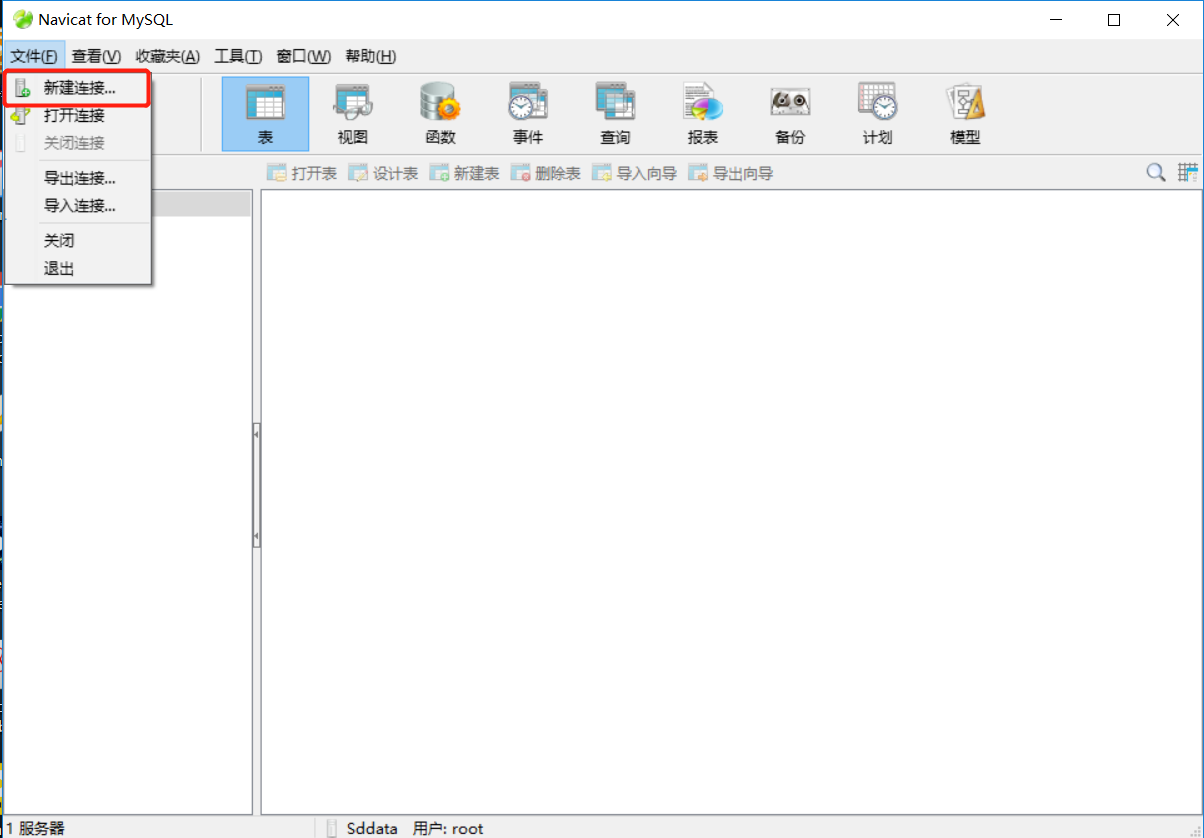Viewport: 1204px width, 838px height.
Task: Choose 导出连接... menu entry
Action: 78,179
